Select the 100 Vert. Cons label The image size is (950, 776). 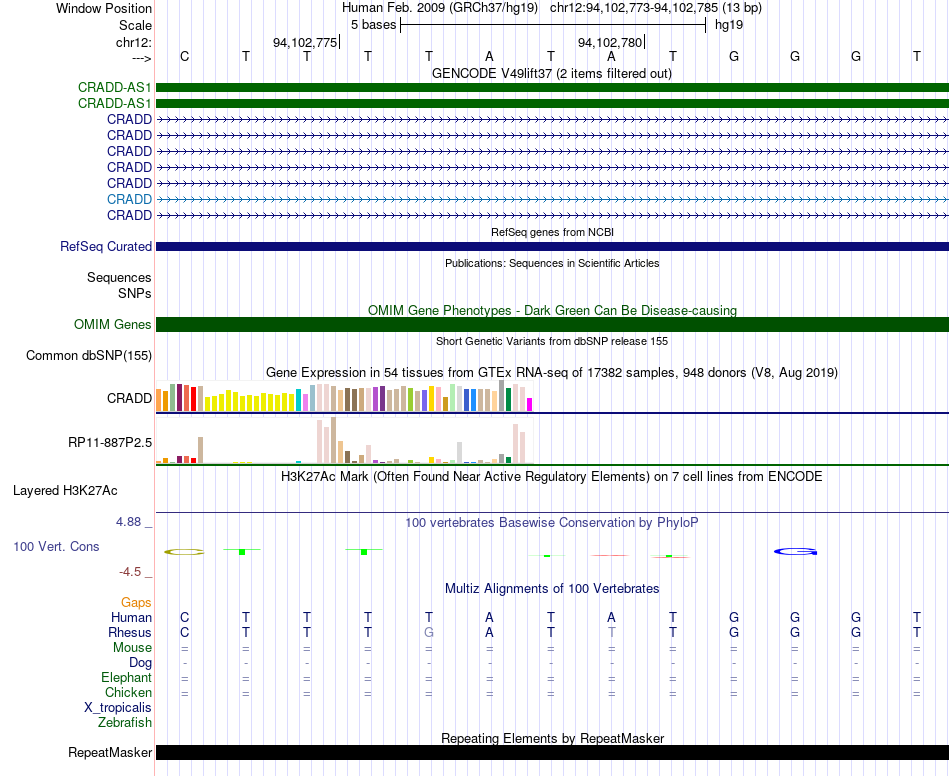click(56, 546)
